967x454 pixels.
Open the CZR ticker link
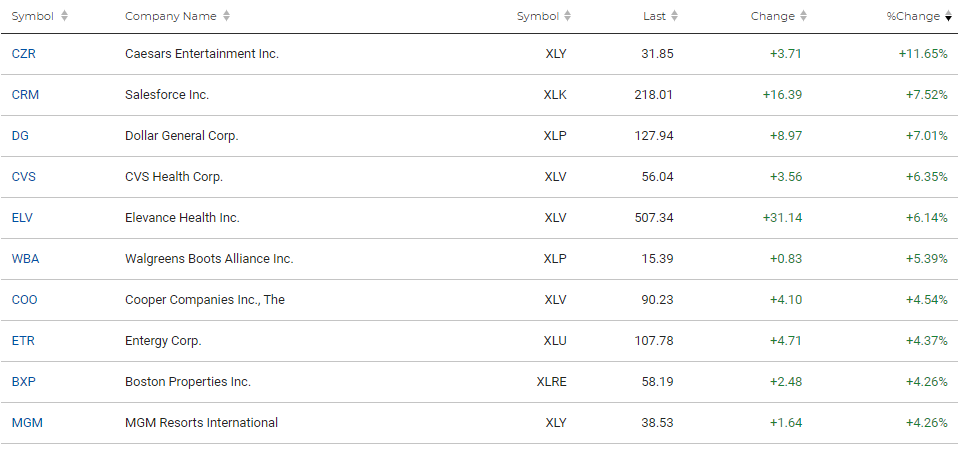coord(23,54)
